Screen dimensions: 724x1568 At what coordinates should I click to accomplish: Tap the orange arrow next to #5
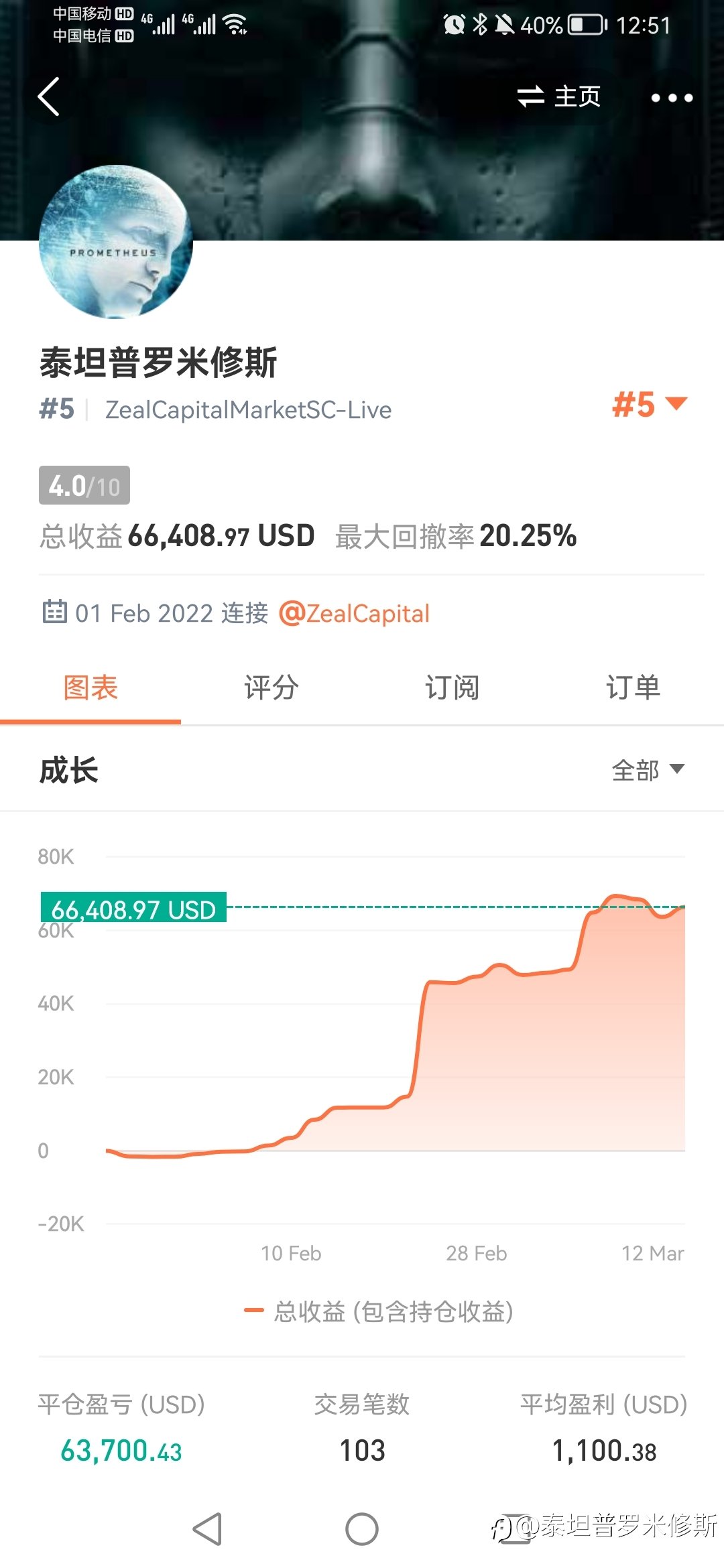click(x=676, y=403)
